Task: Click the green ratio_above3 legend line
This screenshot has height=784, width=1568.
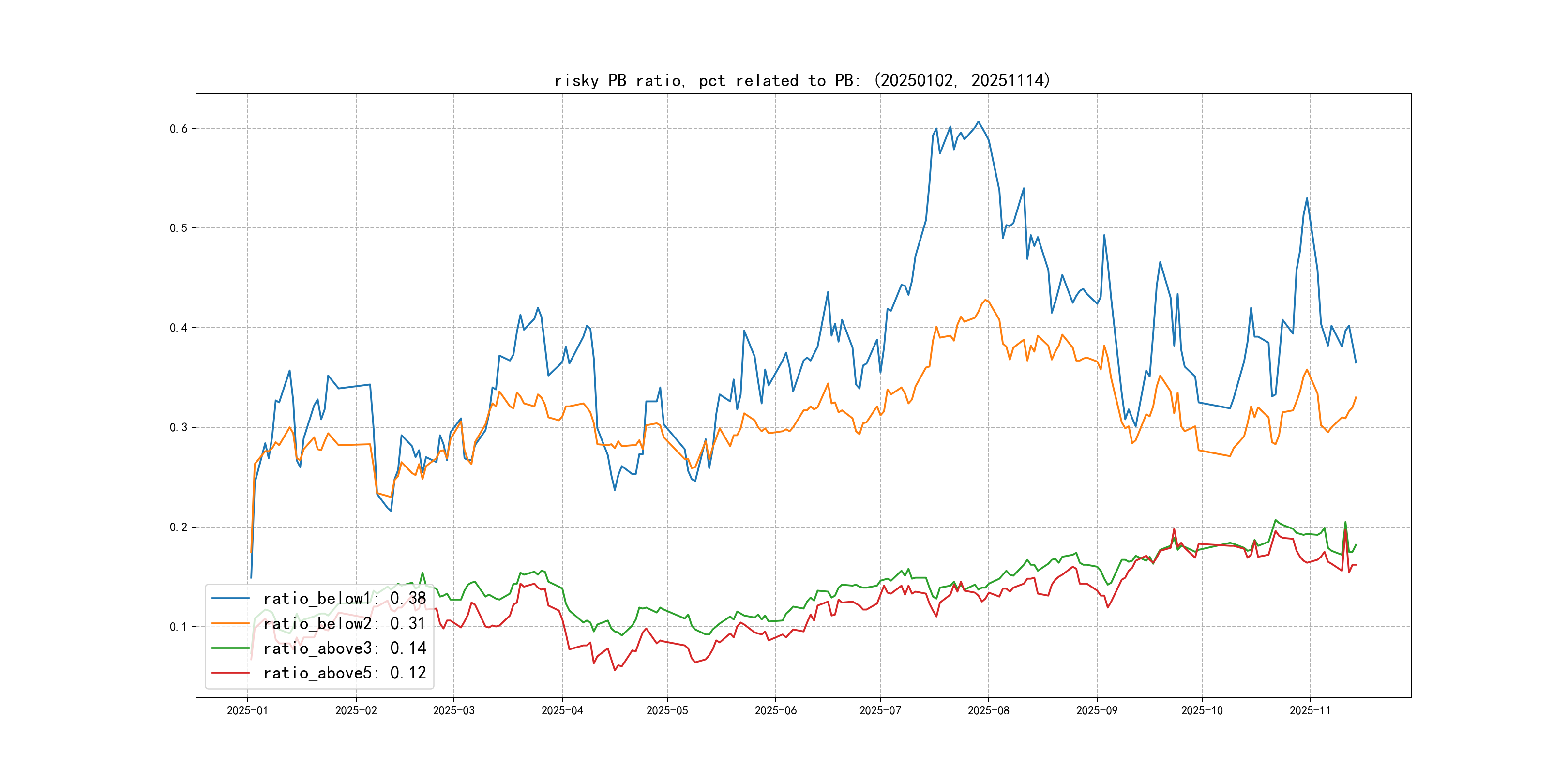Action: tap(230, 648)
